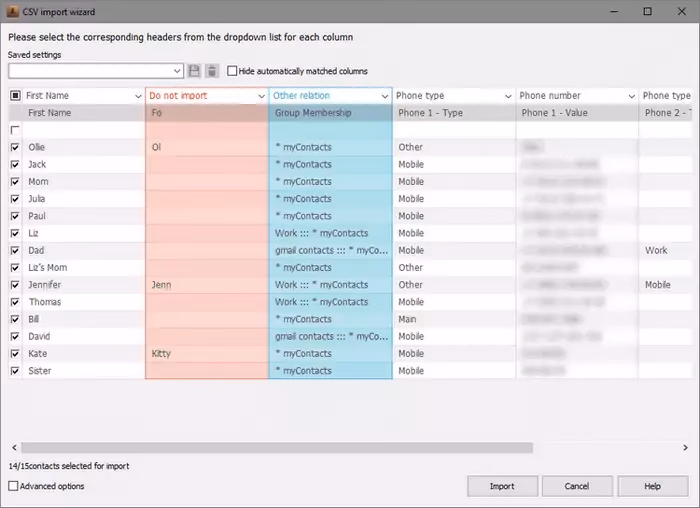Open the Other relation column dropdown
Image resolution: width=700 pixels, height=508 pixels.
point(385,96)
